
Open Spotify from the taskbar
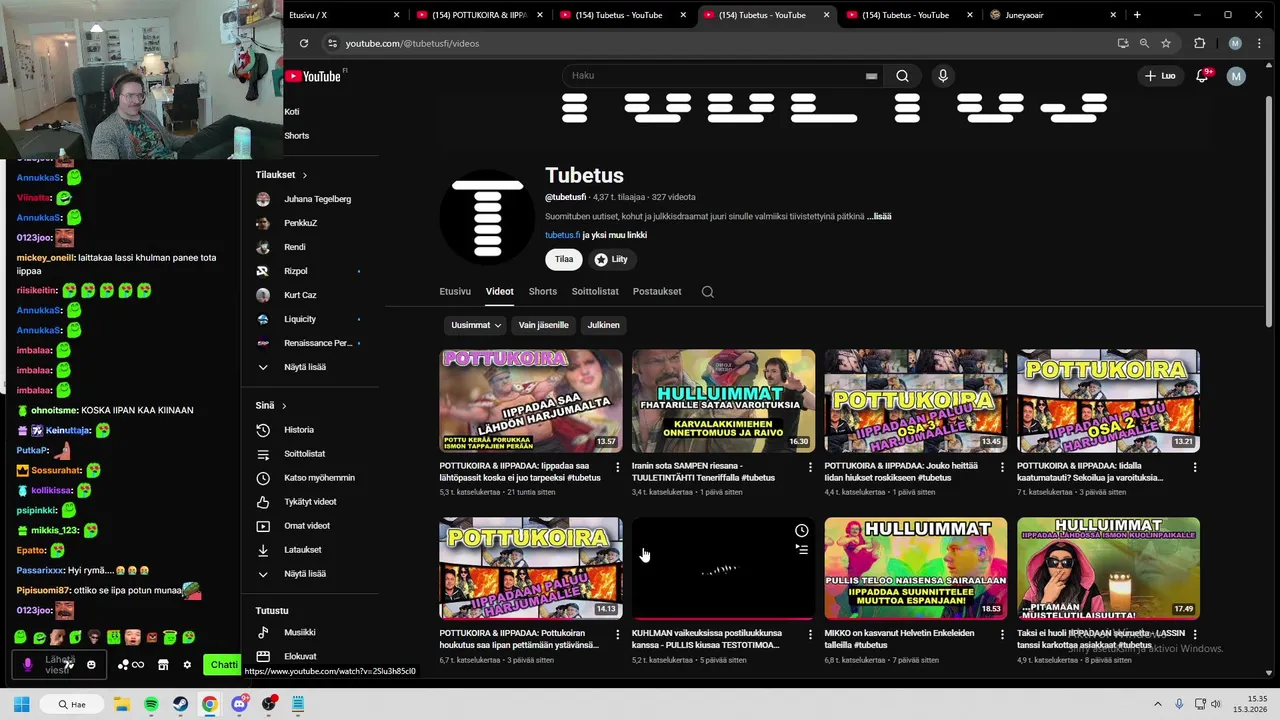pos(151,704)
